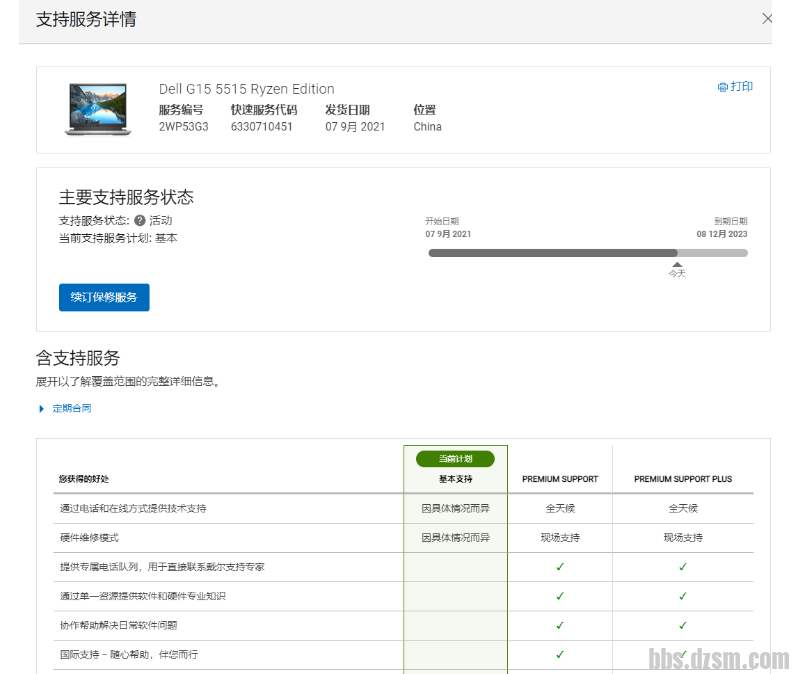Click the question mark help icon near 支持服务状态
This screenshot has width=794, height=674.
point(140,221)
